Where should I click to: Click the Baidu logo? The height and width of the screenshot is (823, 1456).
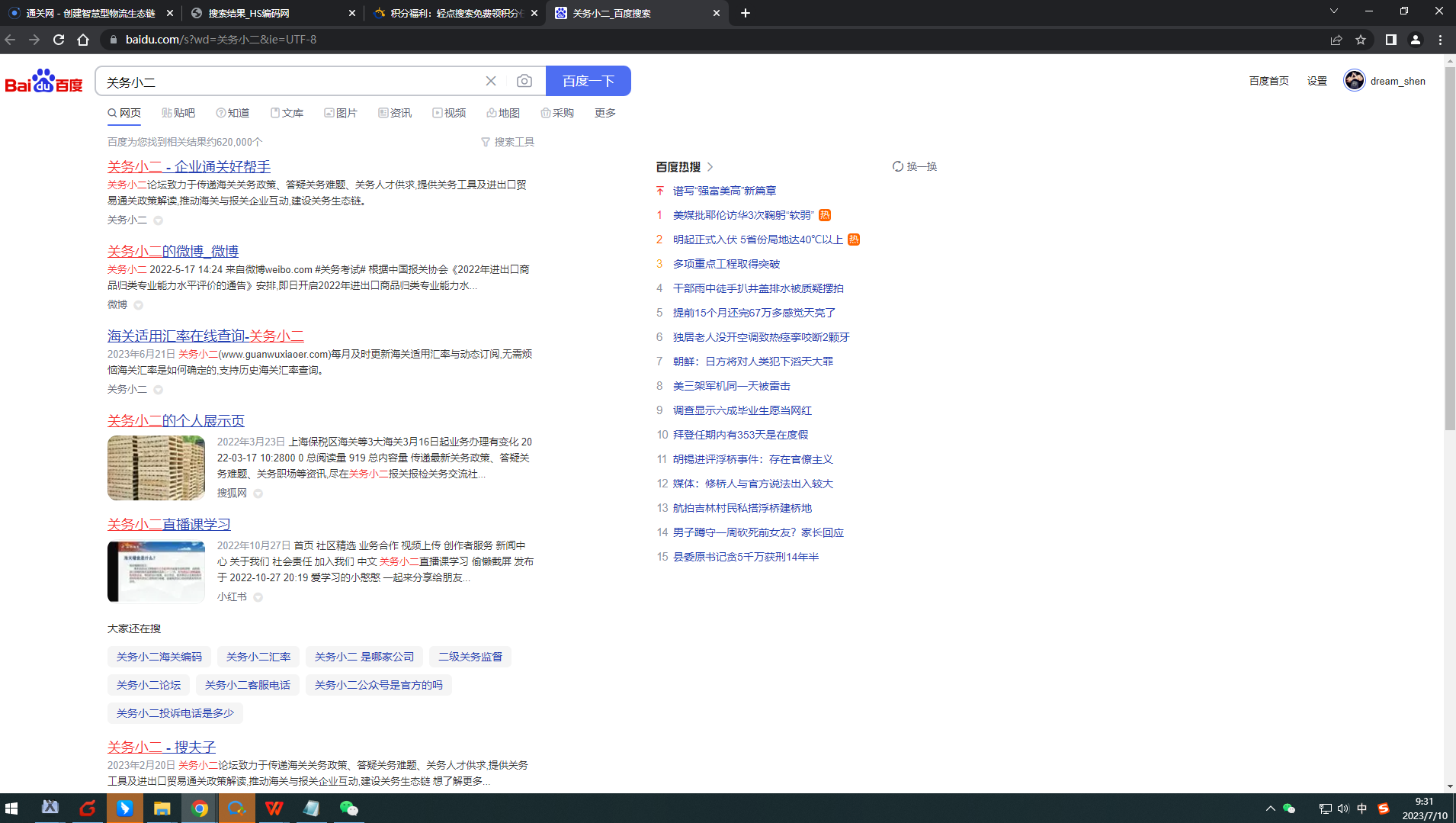click(43, 81)
